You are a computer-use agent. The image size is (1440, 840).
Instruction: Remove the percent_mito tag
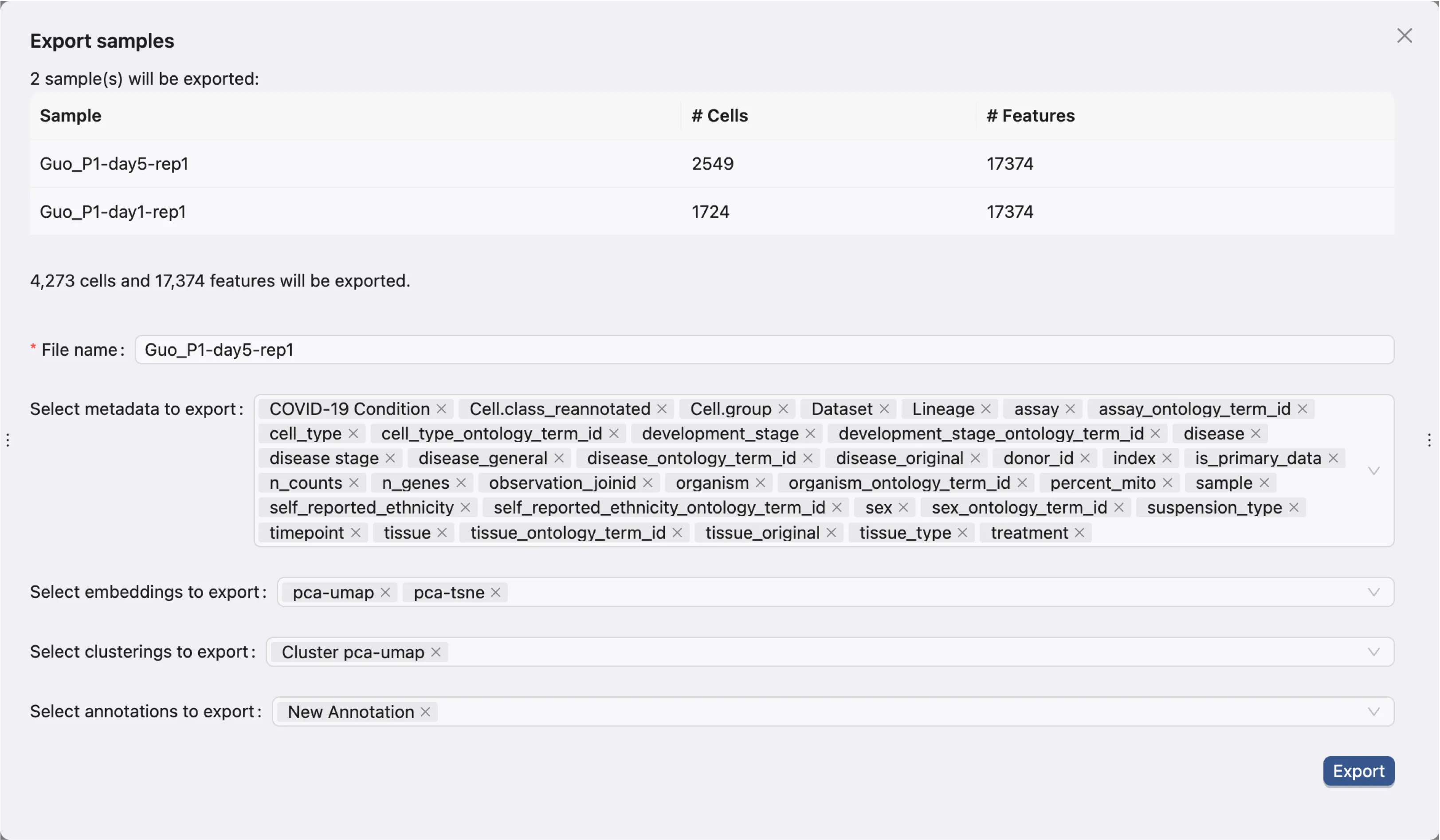tap(1167, 483)
